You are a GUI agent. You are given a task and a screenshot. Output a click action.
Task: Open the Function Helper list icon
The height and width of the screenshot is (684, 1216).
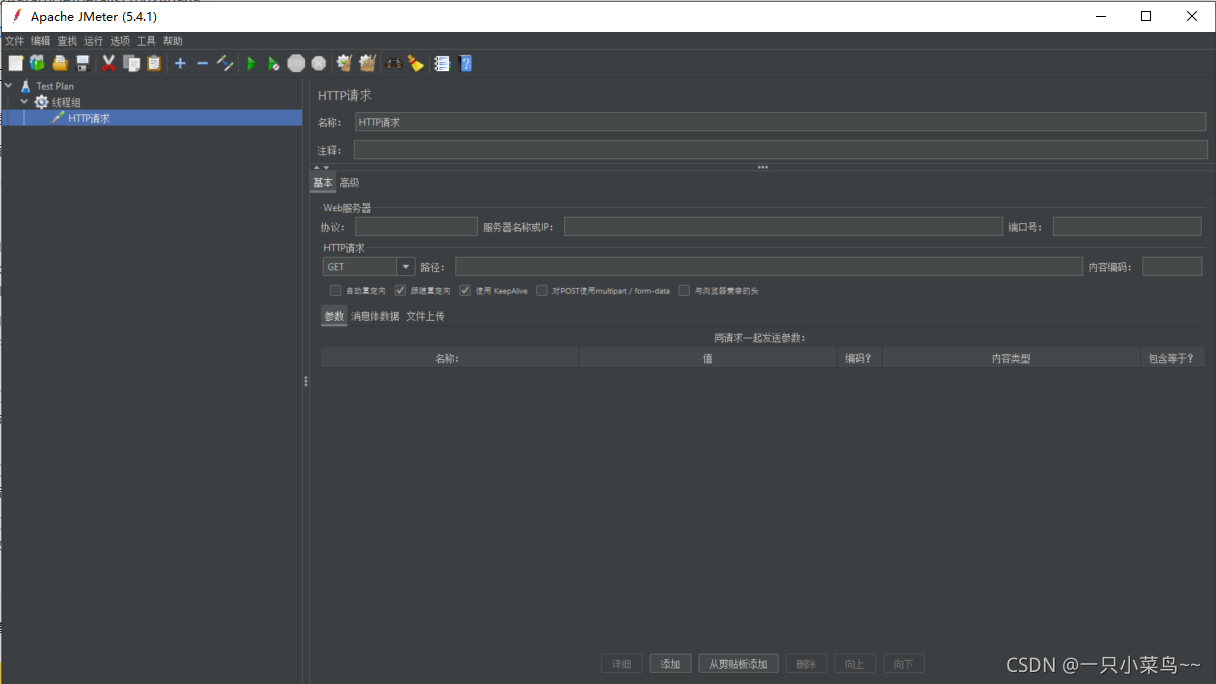point(442,63)
